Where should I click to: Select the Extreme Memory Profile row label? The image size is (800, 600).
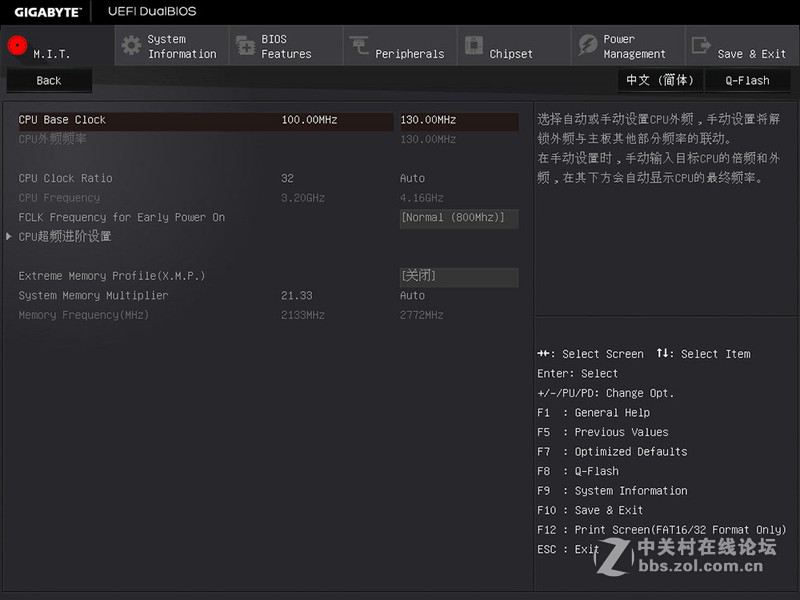tap(112, 276)
